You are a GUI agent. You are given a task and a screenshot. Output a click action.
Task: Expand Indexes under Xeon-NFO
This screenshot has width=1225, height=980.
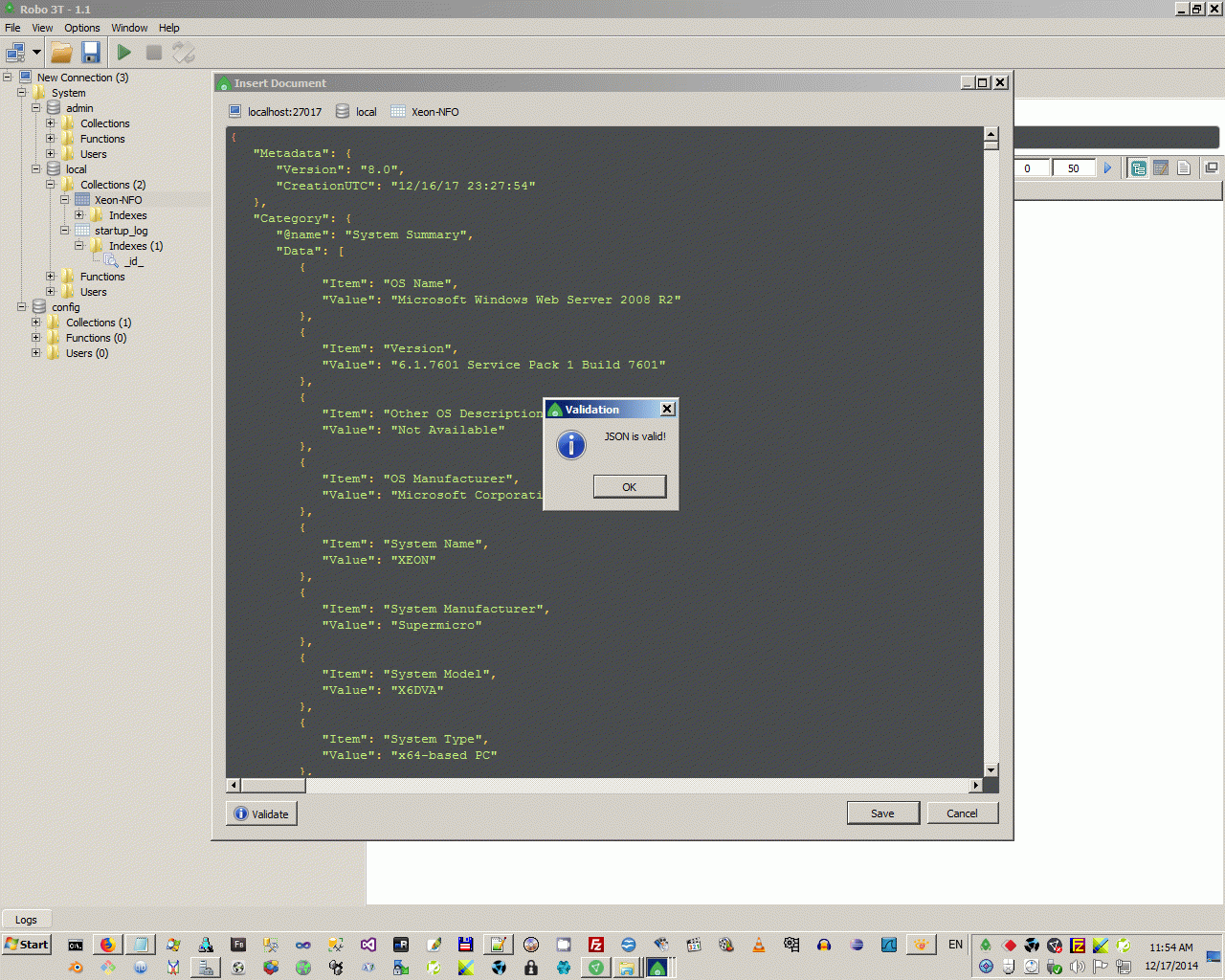(x=79, y=215)
